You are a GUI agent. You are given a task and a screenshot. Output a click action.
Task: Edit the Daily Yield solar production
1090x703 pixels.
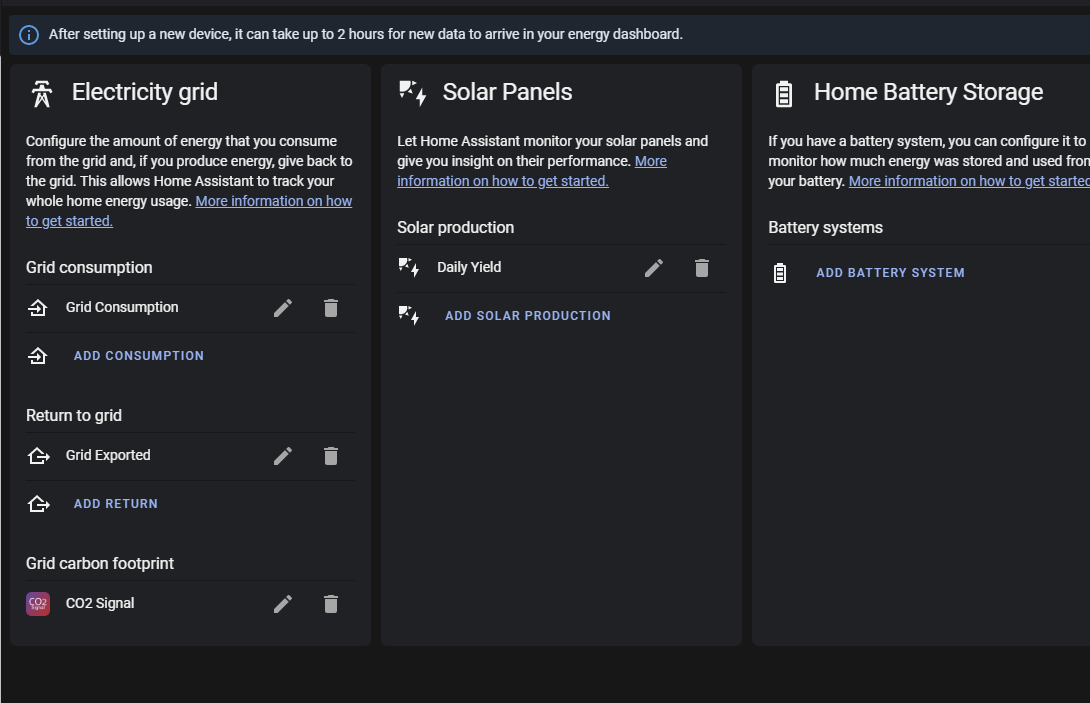(654, 267)
